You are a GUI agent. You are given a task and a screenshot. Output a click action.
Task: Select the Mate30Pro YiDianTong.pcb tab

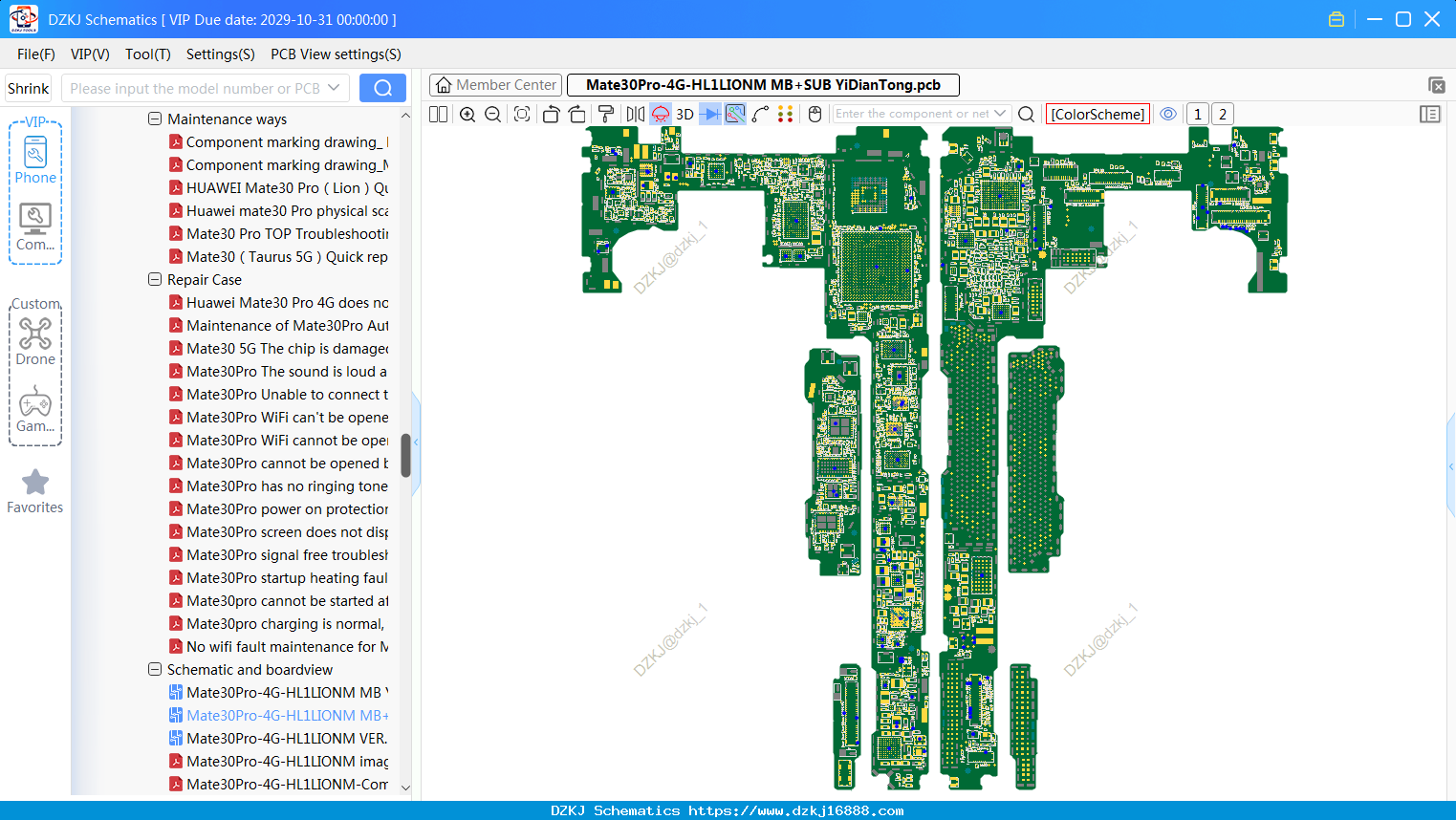point(763,85)
